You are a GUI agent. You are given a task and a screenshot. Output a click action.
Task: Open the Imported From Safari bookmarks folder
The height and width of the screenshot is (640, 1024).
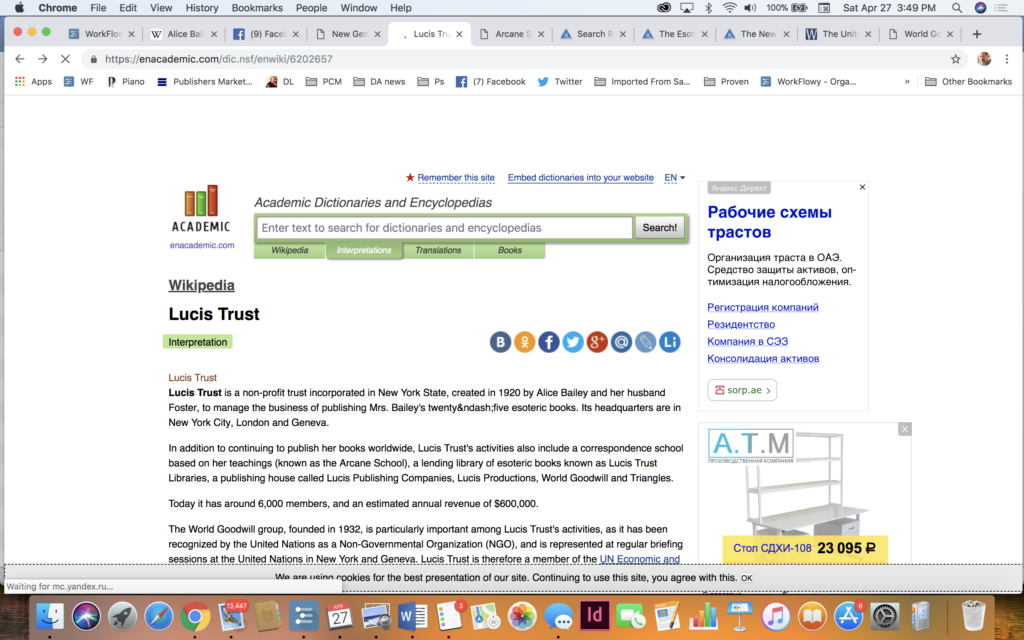[x=642, y=82]
